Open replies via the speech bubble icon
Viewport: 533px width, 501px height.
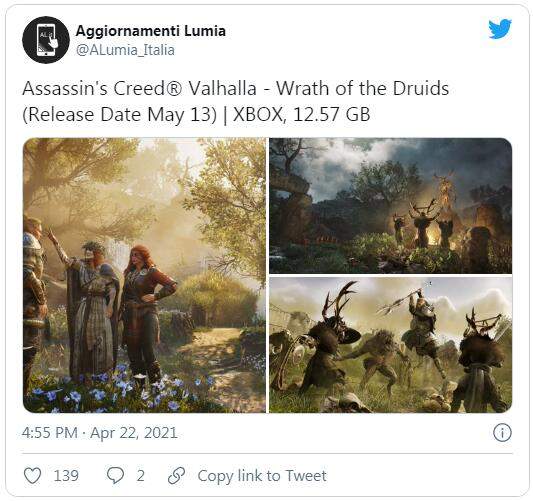116,476
